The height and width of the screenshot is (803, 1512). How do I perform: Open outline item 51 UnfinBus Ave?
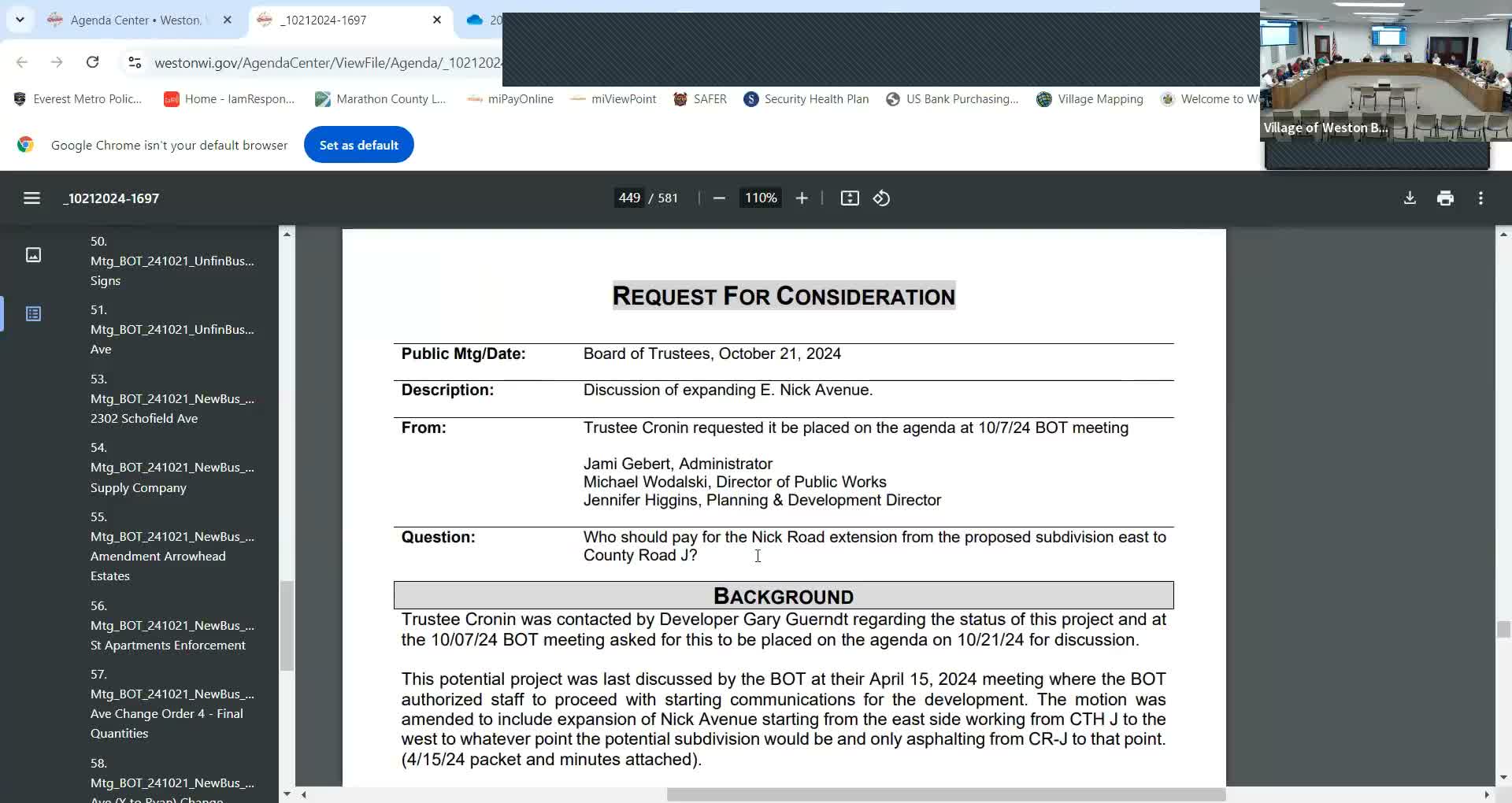click(172, 329)
